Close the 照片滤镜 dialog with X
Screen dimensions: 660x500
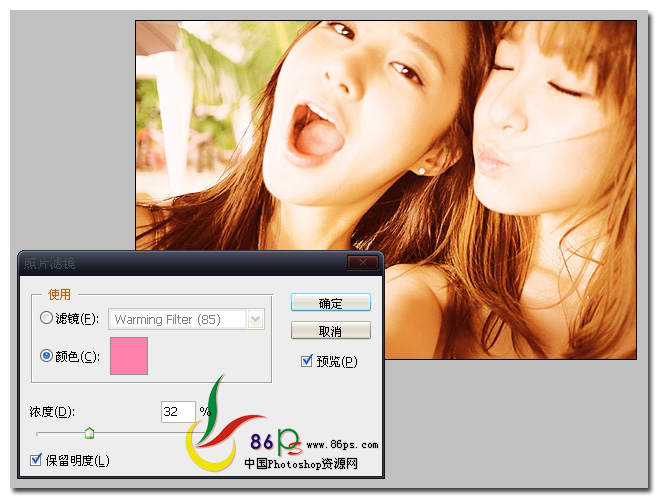point(363,263)
